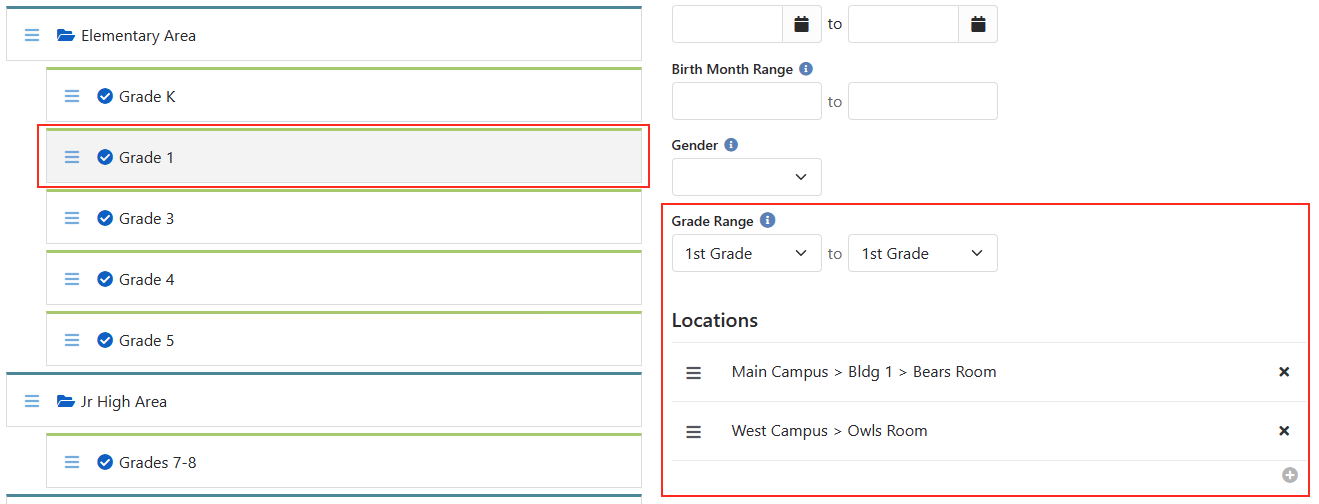Open the grade range end dropdown
The image size is (1319, 504).
point(923,253)
